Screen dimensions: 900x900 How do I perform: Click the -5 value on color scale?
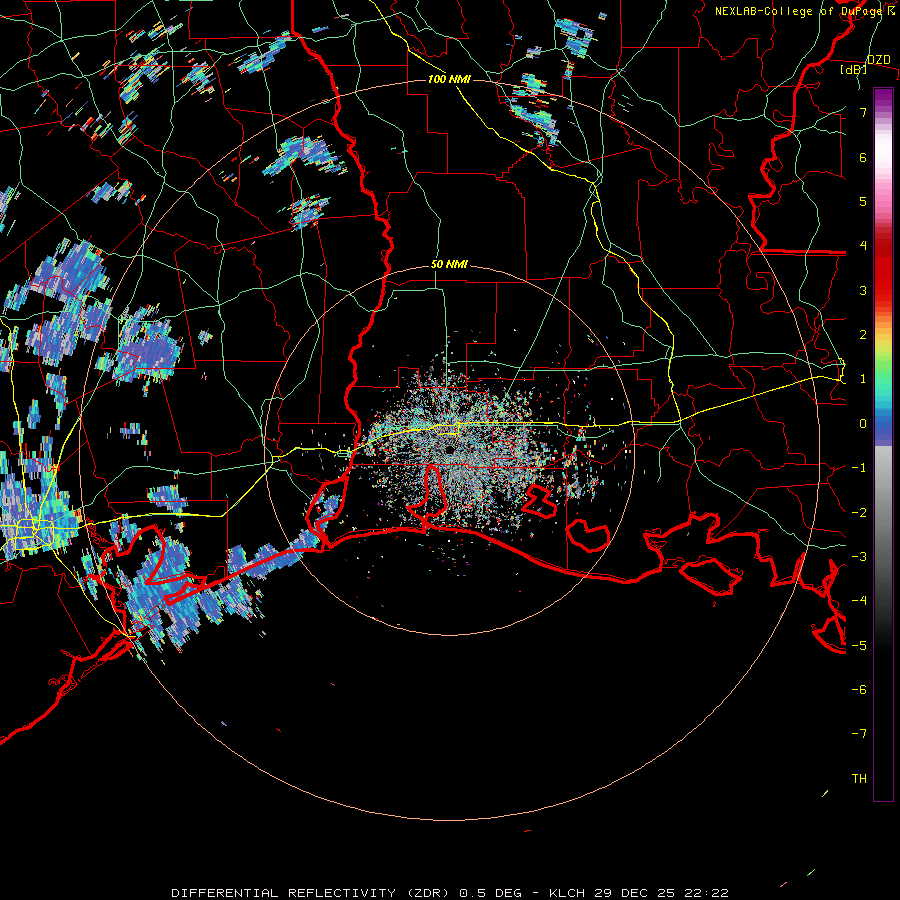coord(859,646)
